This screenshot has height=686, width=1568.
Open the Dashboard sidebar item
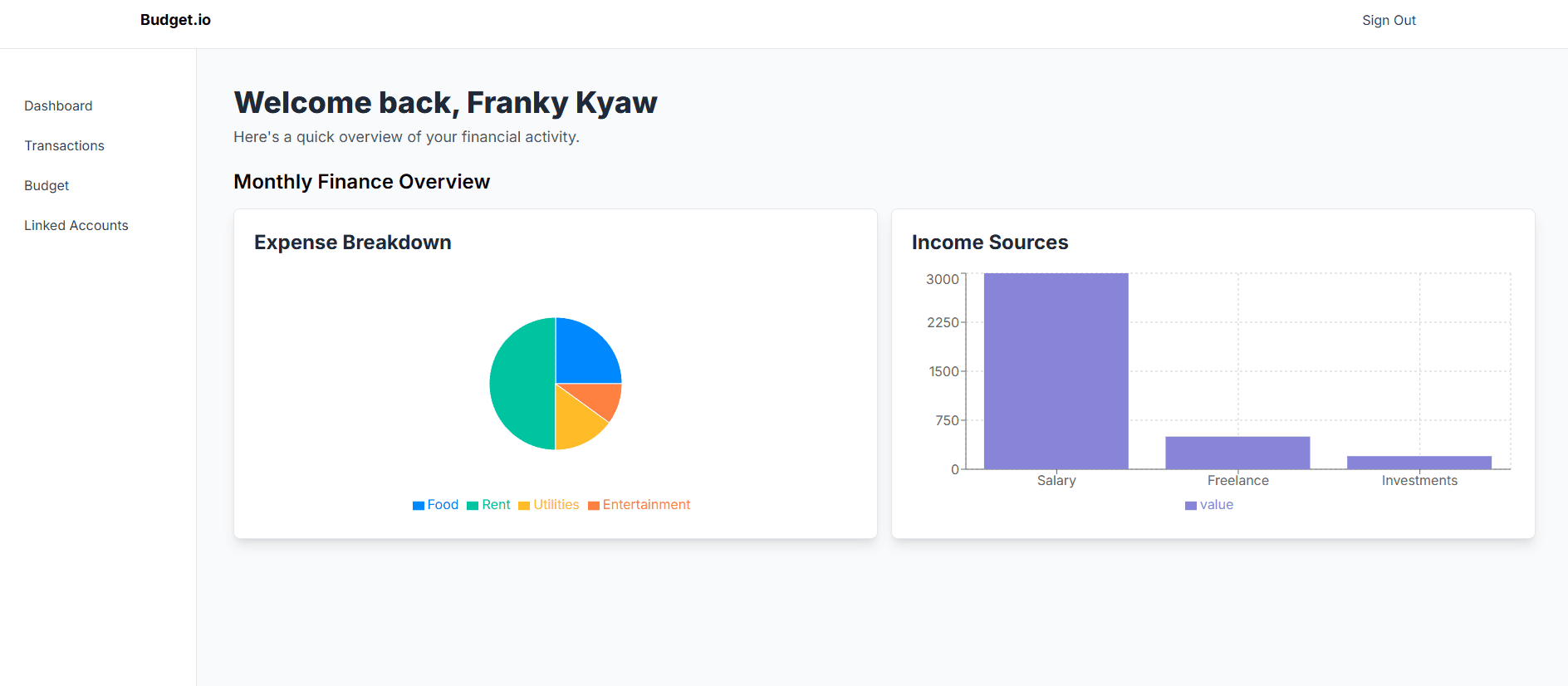pyautogui.click(x=58, y=105)
